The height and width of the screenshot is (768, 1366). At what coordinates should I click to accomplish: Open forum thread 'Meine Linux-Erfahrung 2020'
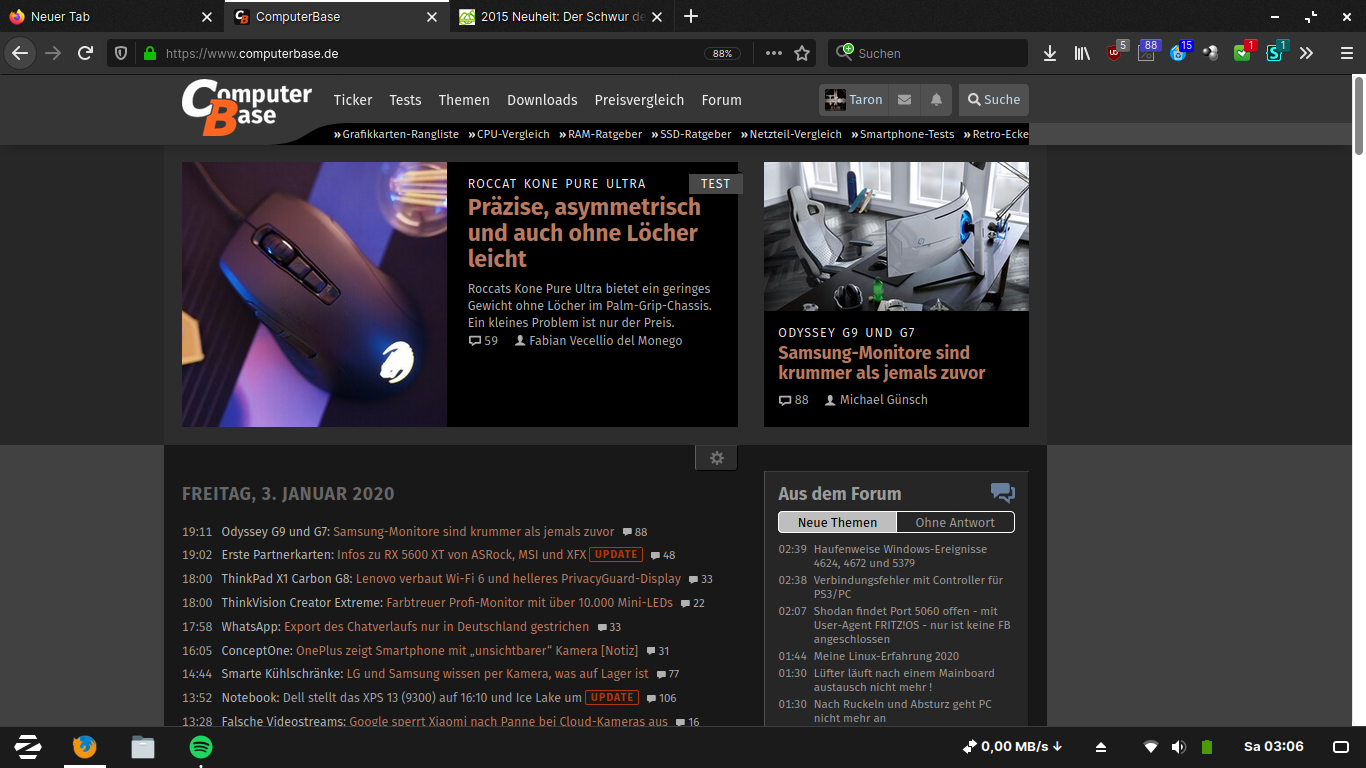coord(886,656)
